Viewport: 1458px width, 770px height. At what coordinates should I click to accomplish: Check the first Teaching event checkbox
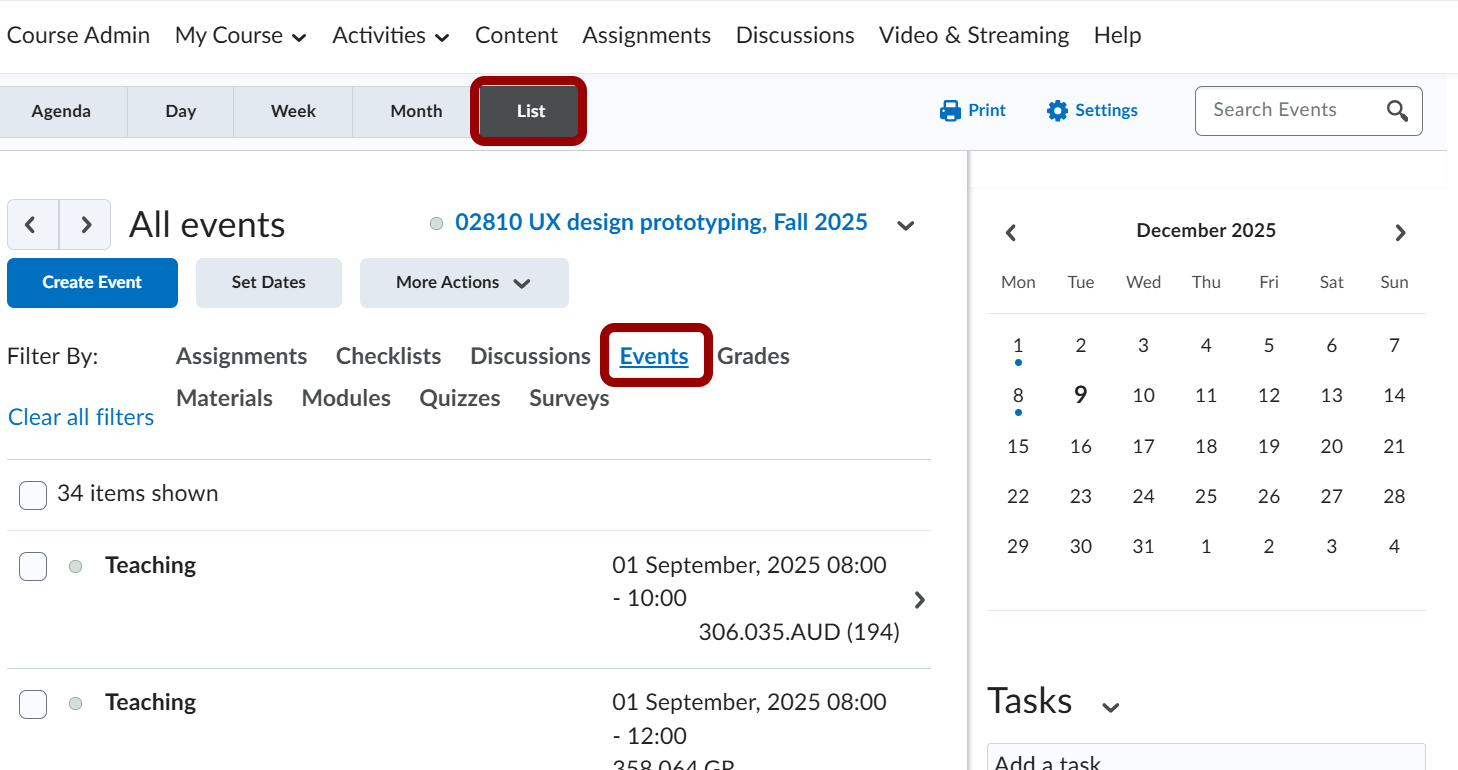pos(33,567)
